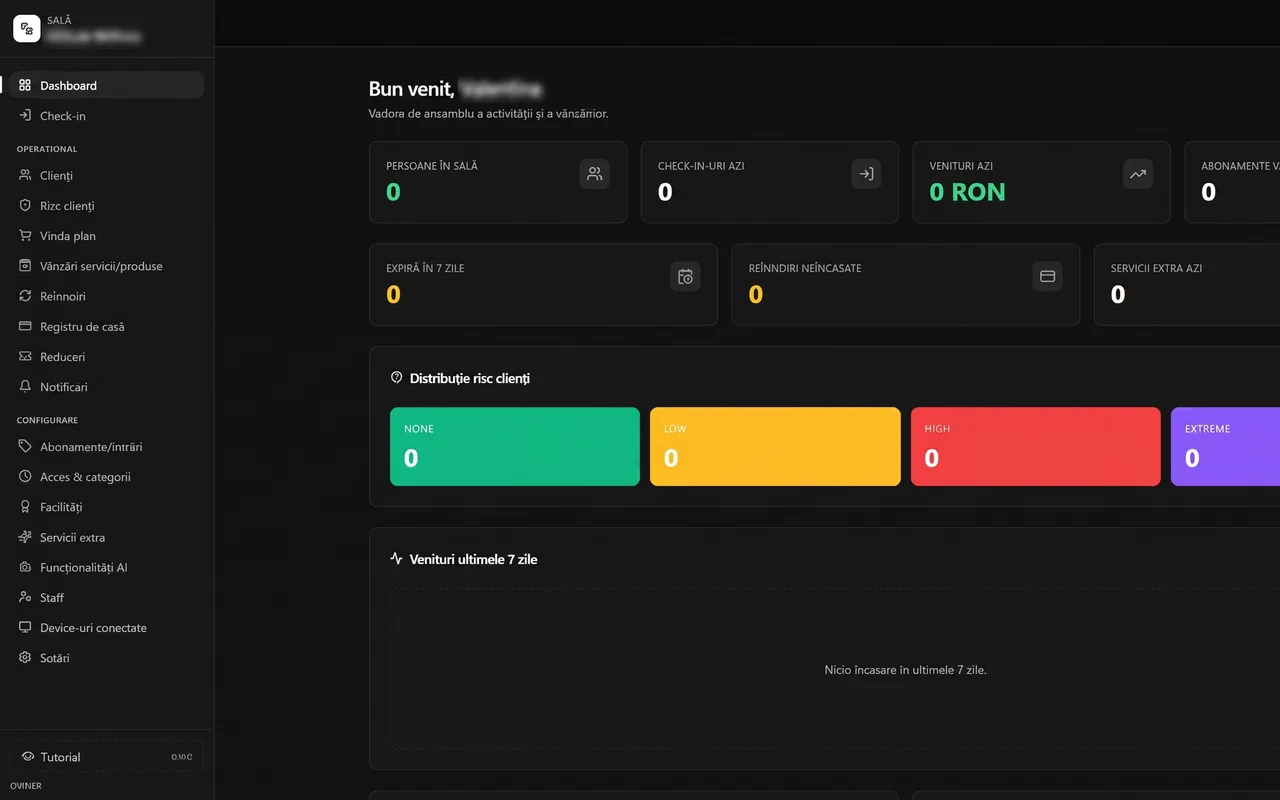Open Device-uri conectate
This screenshot has height=800, width=1280.
pos(106,628)
